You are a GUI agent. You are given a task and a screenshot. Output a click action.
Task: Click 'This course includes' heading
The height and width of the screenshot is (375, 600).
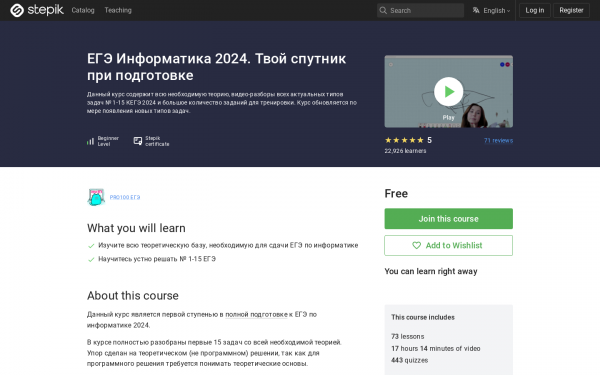pos(423,317)
